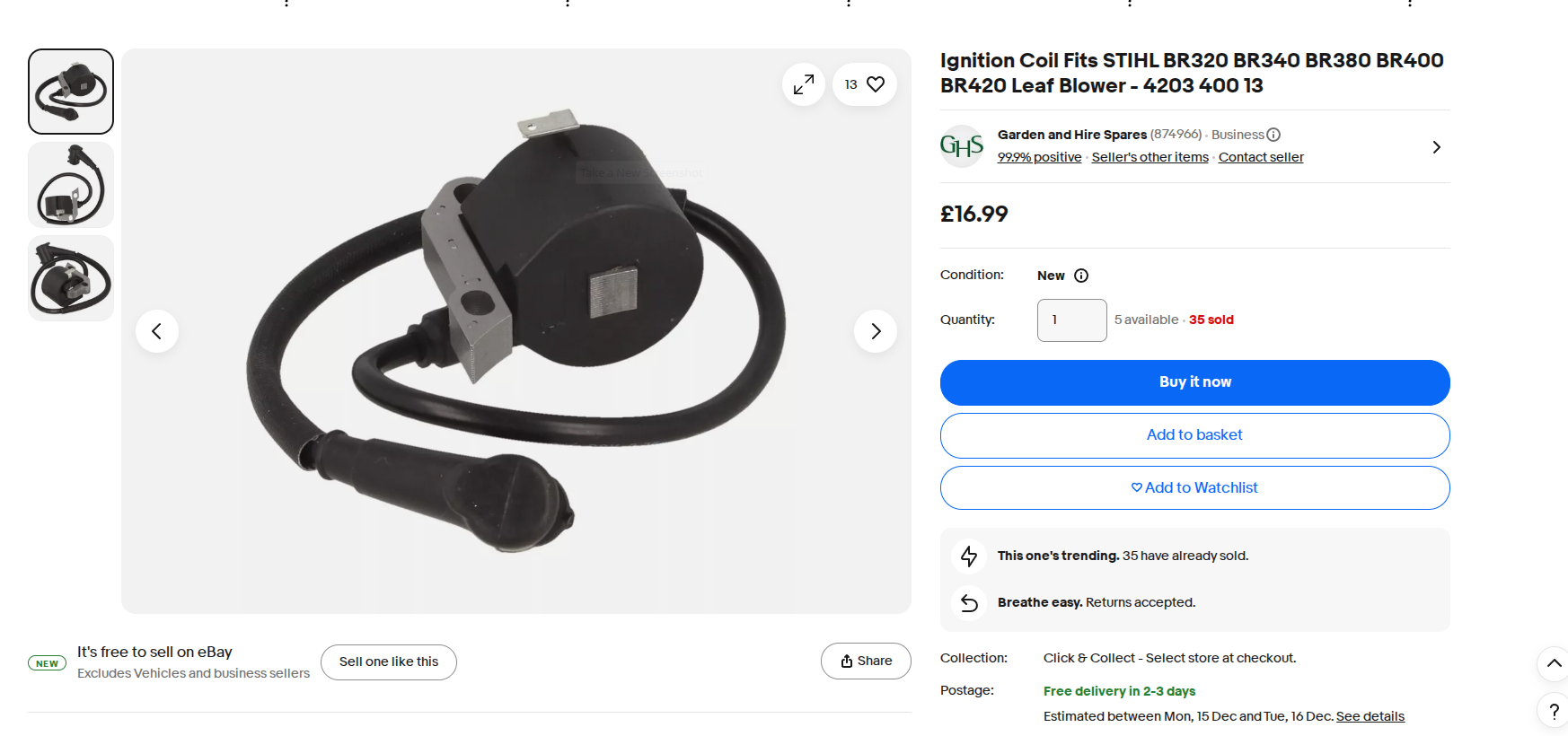Select the second ignition coil thumbnail
This screenshot has height=736, width=1568.
pyautogui.click(x=71, y=185)
